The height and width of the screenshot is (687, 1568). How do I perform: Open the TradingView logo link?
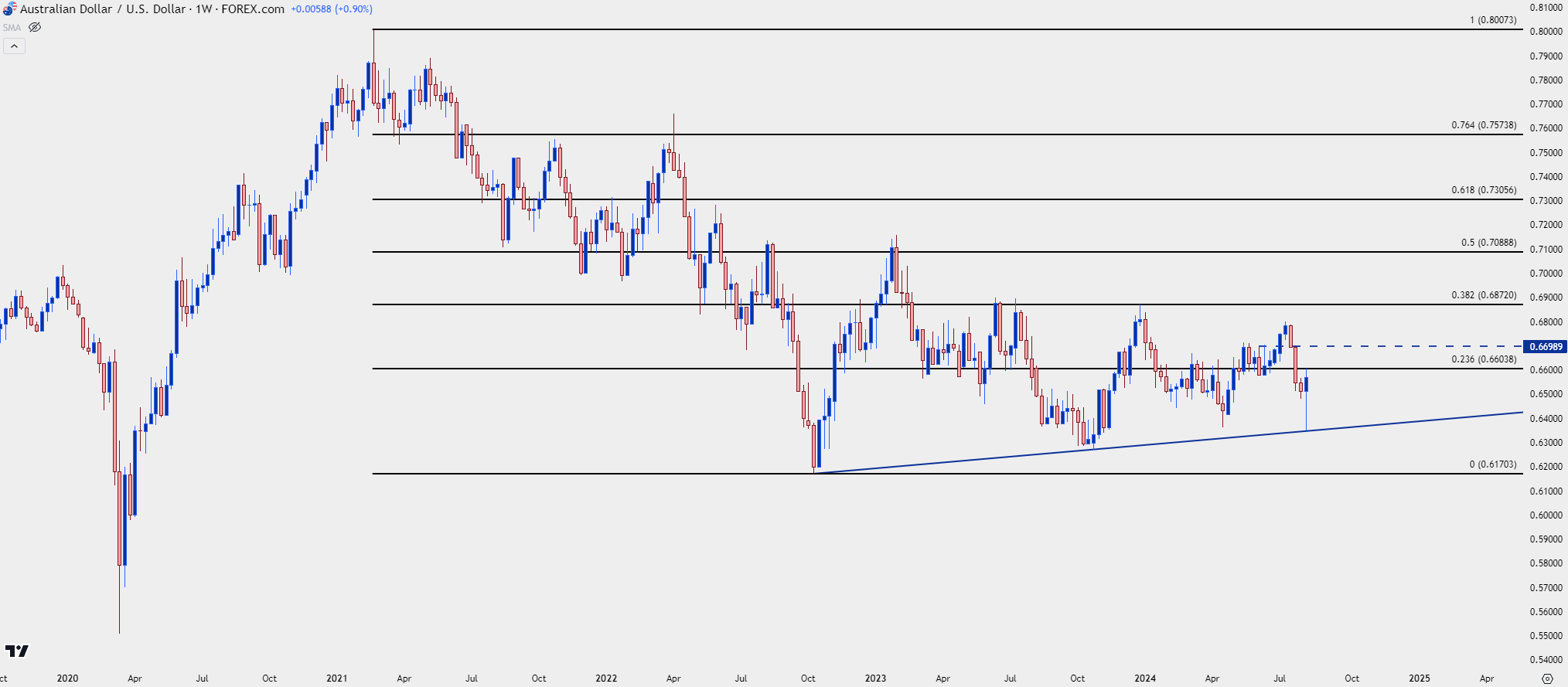point(17,651)
